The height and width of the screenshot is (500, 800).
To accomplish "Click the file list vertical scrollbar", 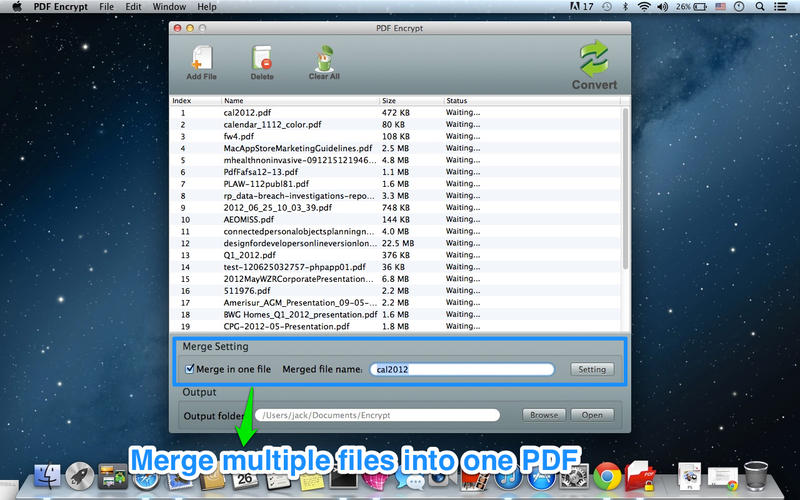I will (626, 188).
